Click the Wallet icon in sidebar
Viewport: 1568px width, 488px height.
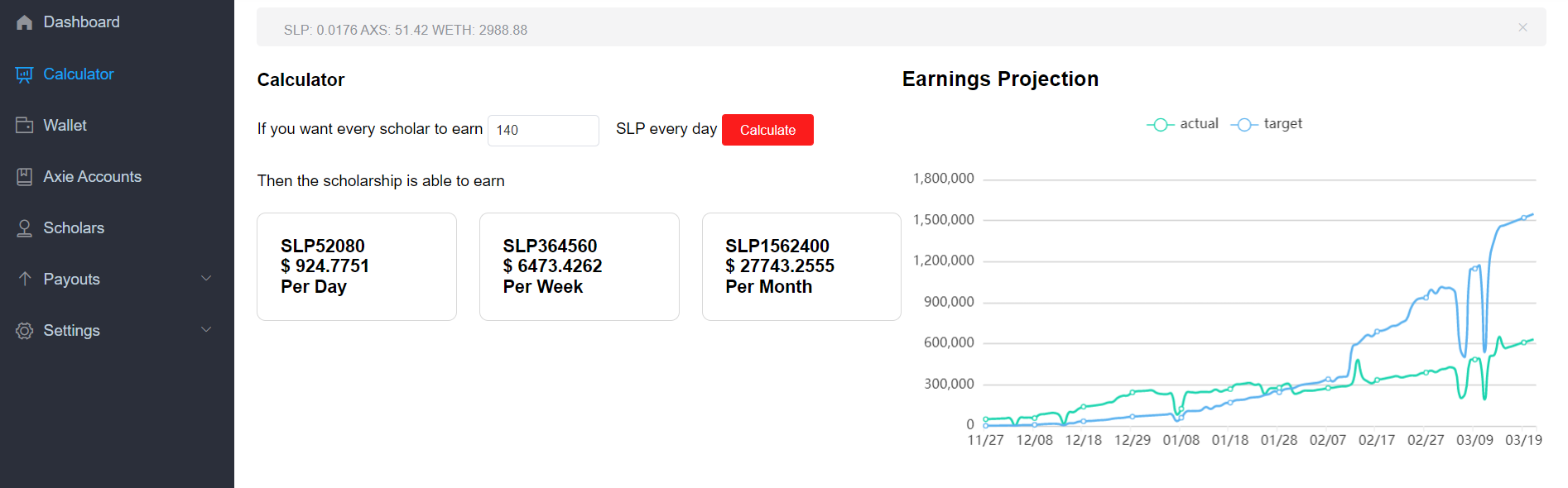pos(25,126)
